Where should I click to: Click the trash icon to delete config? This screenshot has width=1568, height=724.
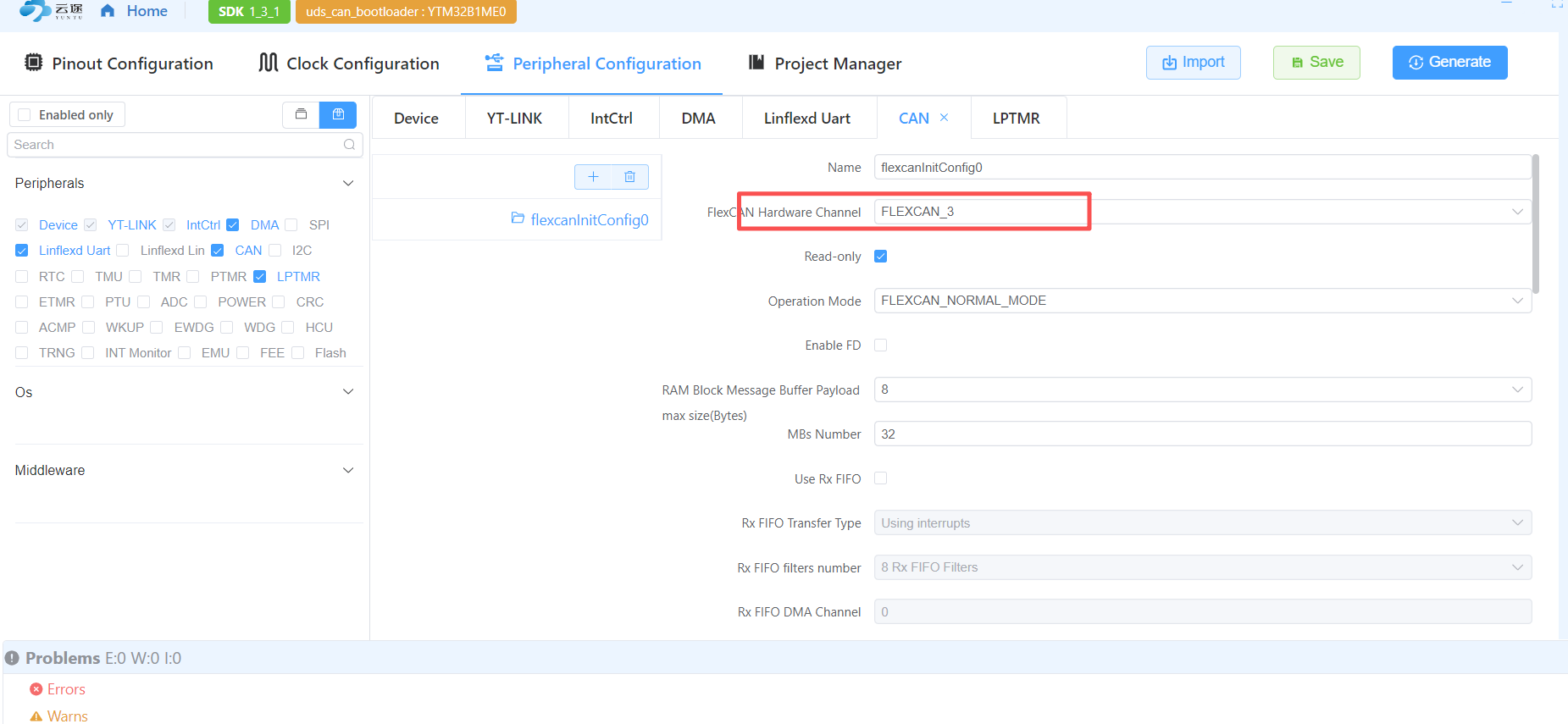point(629,177)
